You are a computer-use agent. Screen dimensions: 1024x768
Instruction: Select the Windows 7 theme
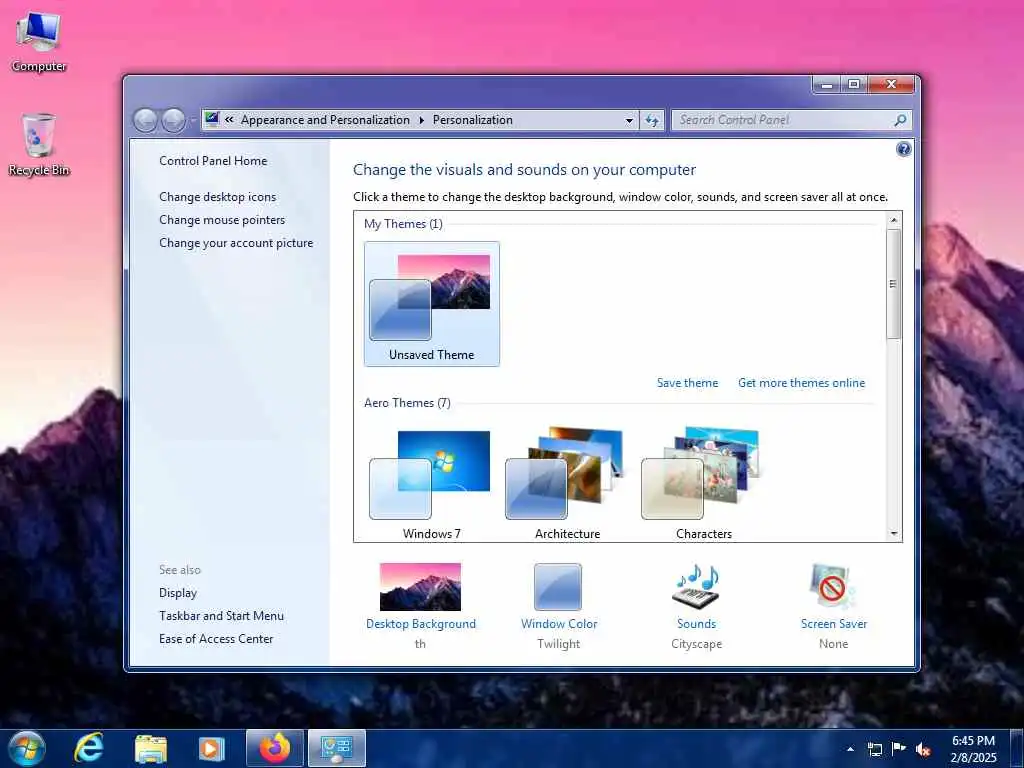click(x=431, y=484)
